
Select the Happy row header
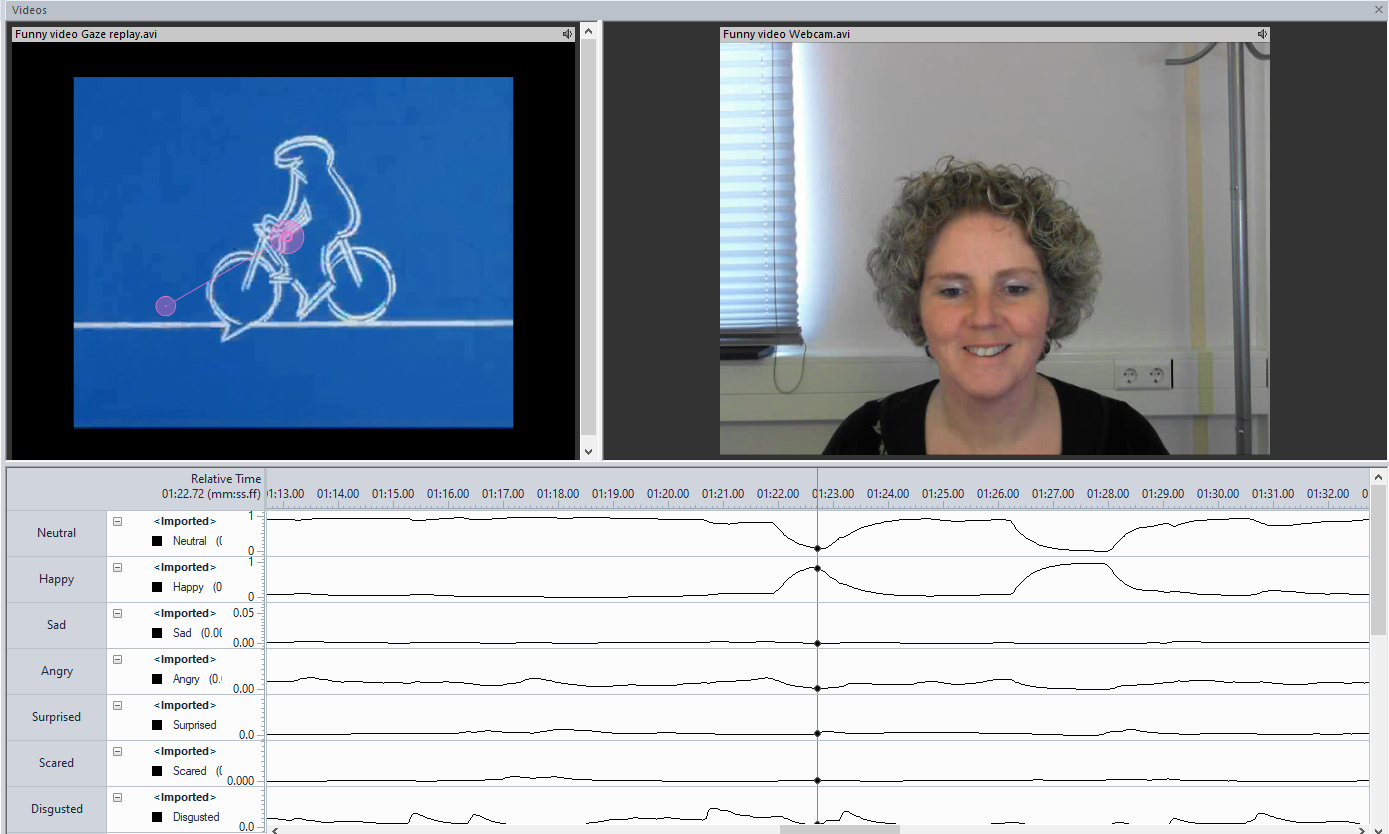[56, 579]
